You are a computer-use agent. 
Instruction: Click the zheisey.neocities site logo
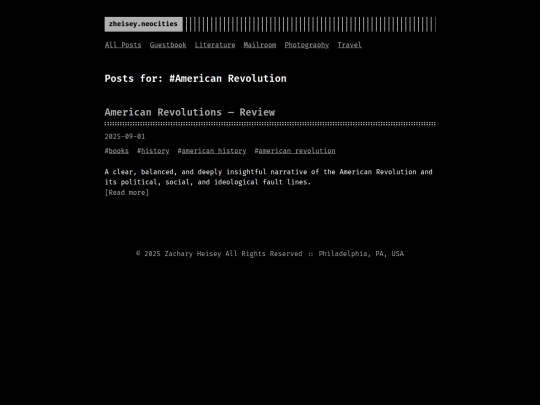click(143, 24)
